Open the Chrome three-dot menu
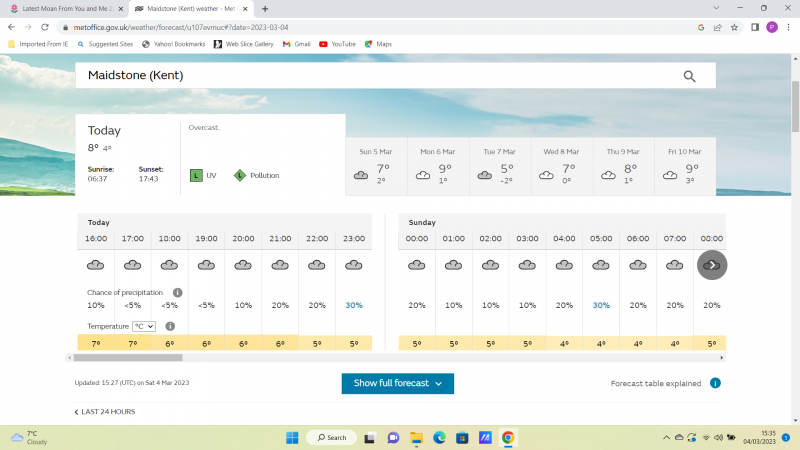Viewport: 800px width, 450px height. (x=788, y=28)
